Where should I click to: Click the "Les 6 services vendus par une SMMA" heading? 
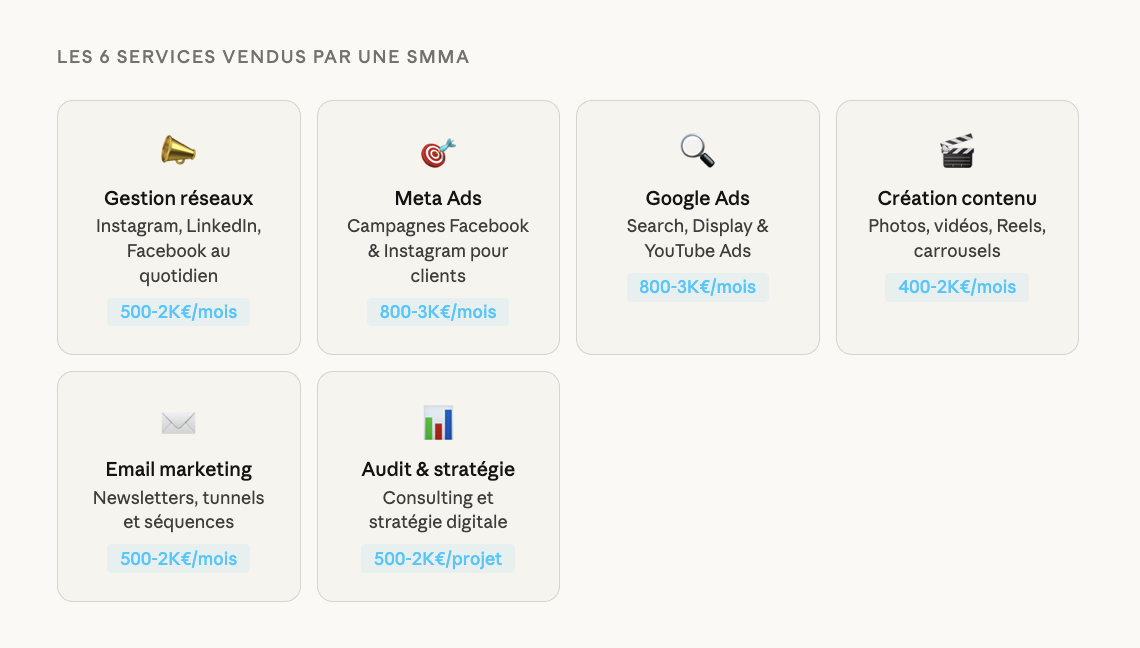263,57
